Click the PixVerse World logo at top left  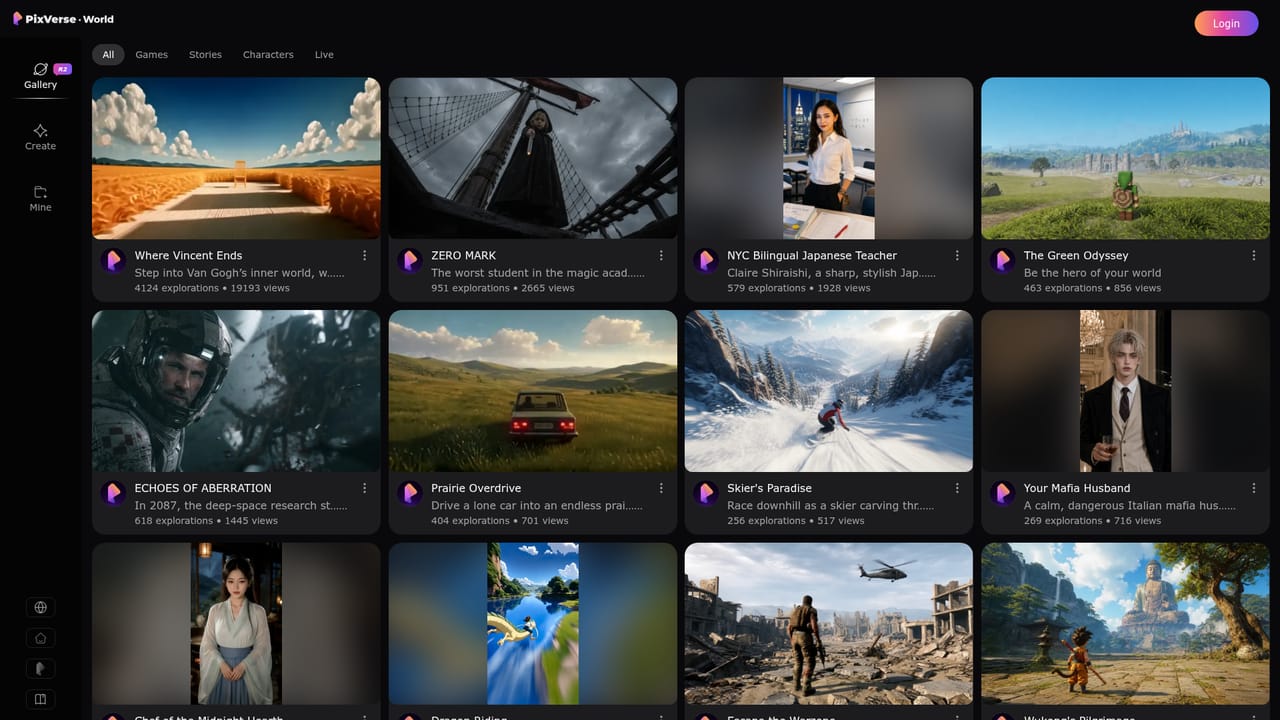(63, 19)
